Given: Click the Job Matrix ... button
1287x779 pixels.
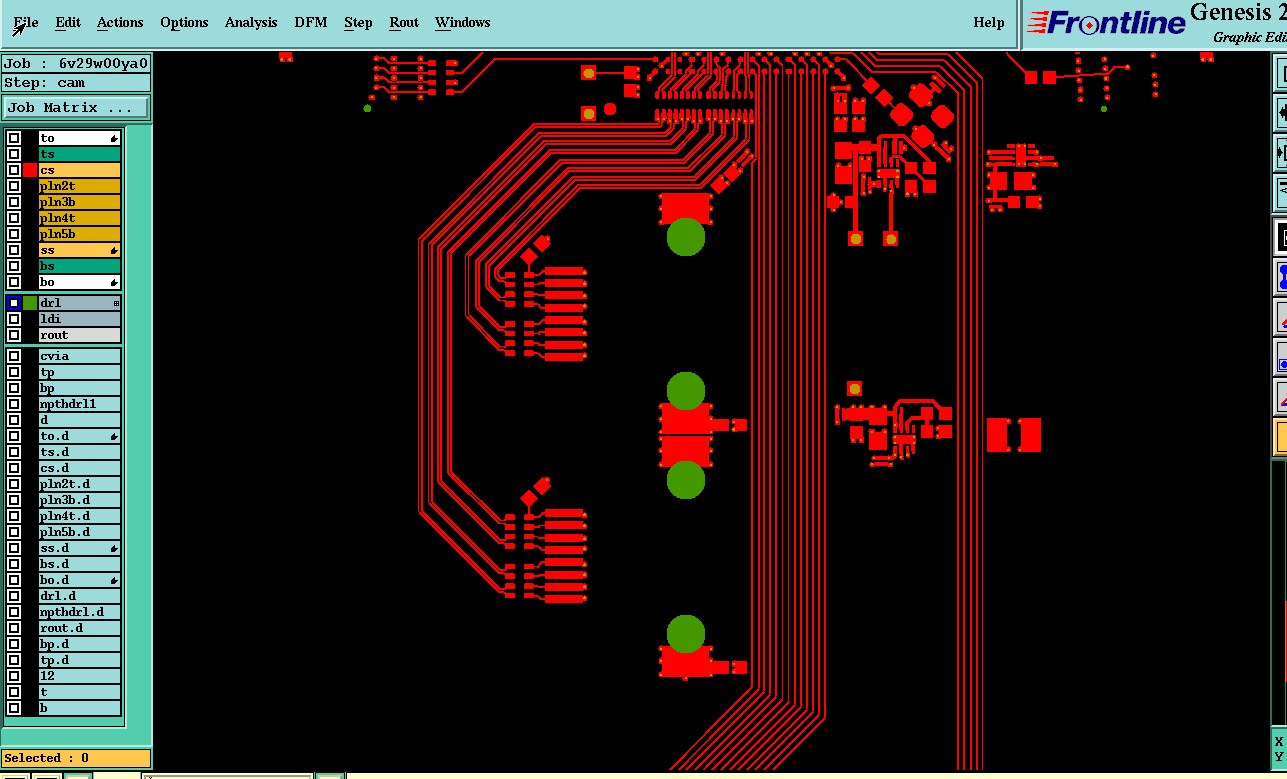Looking at the screenshot, I should click(76, 107).
